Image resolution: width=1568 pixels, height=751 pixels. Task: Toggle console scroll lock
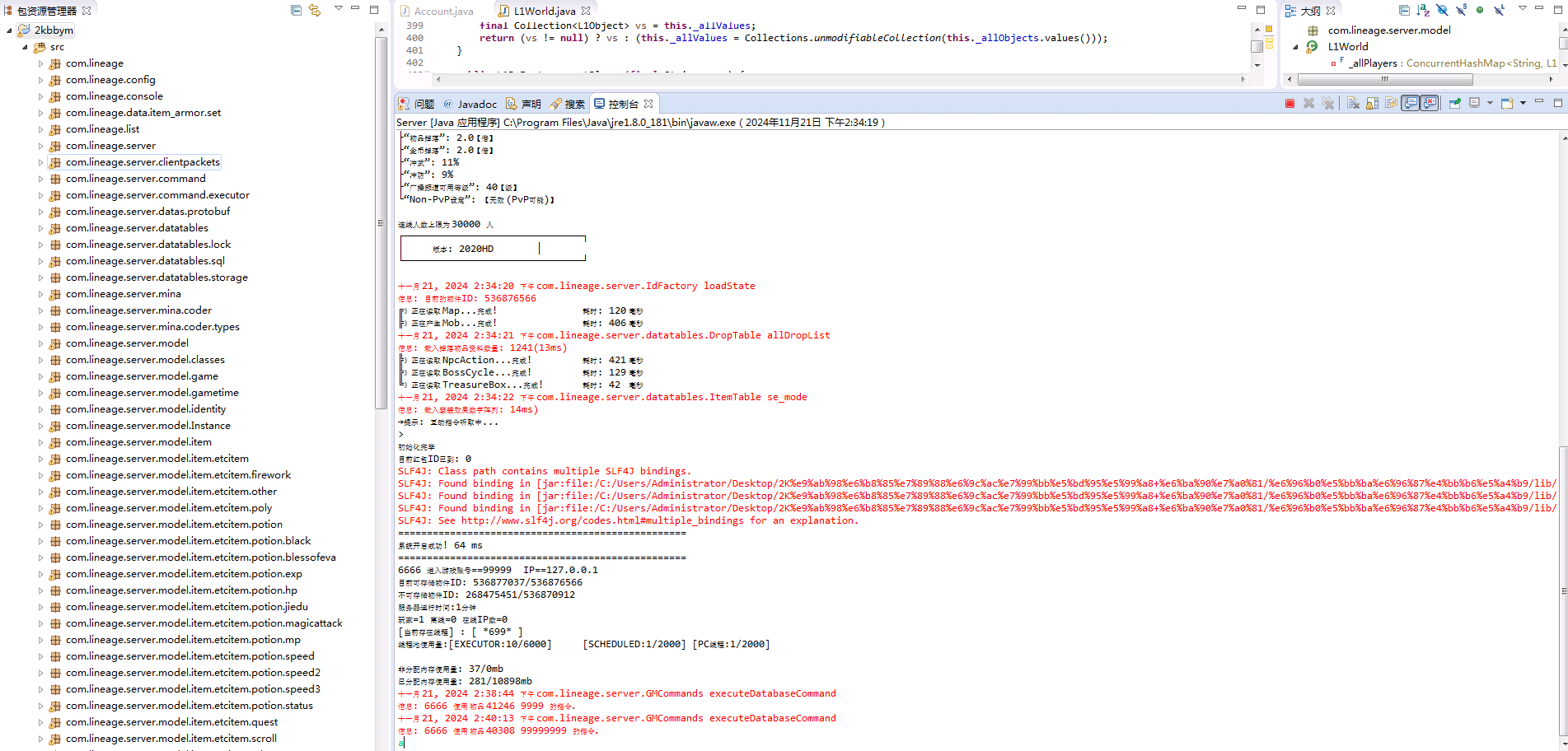tap(1372, 103)
